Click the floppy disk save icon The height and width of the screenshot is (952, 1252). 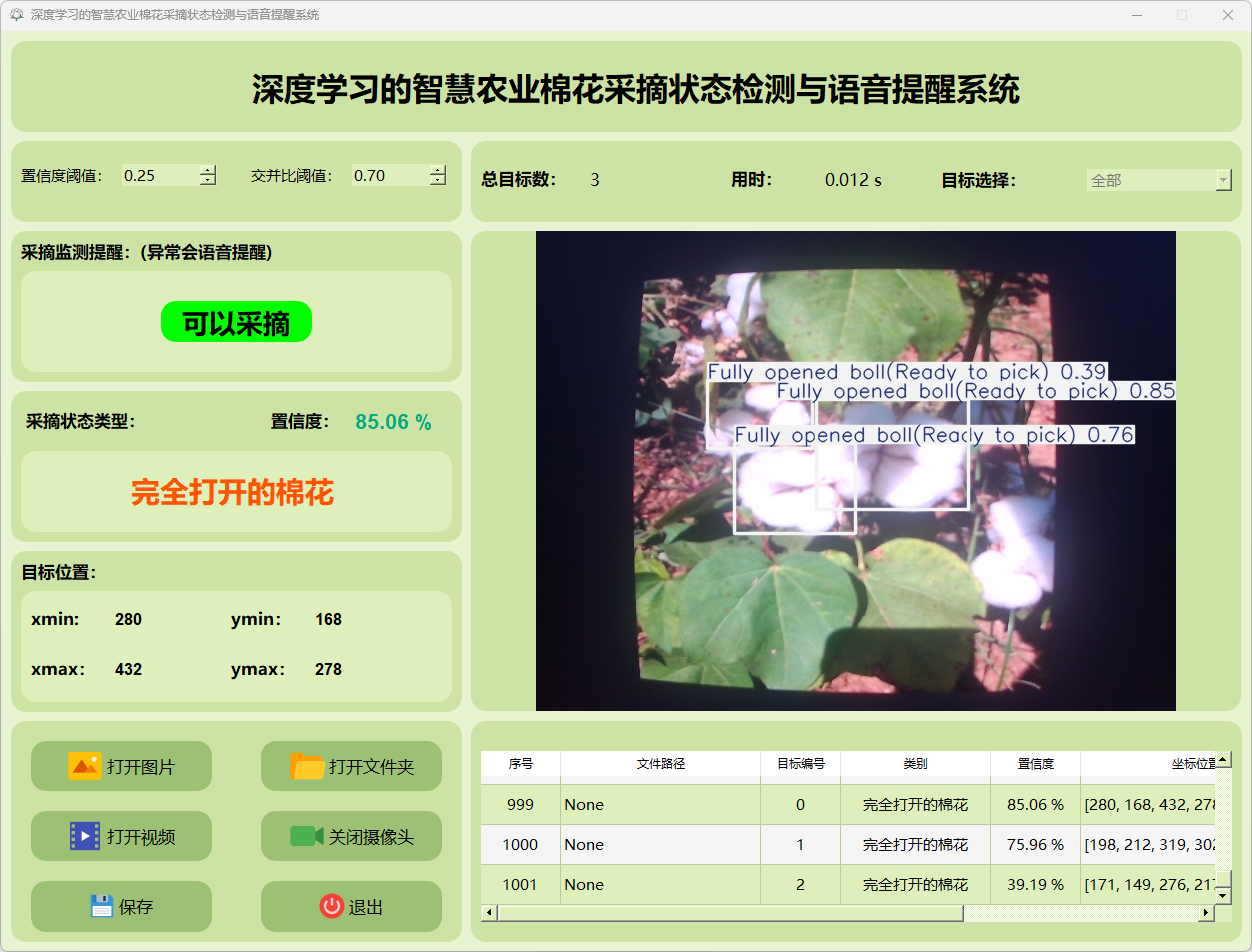coord(101,906)
